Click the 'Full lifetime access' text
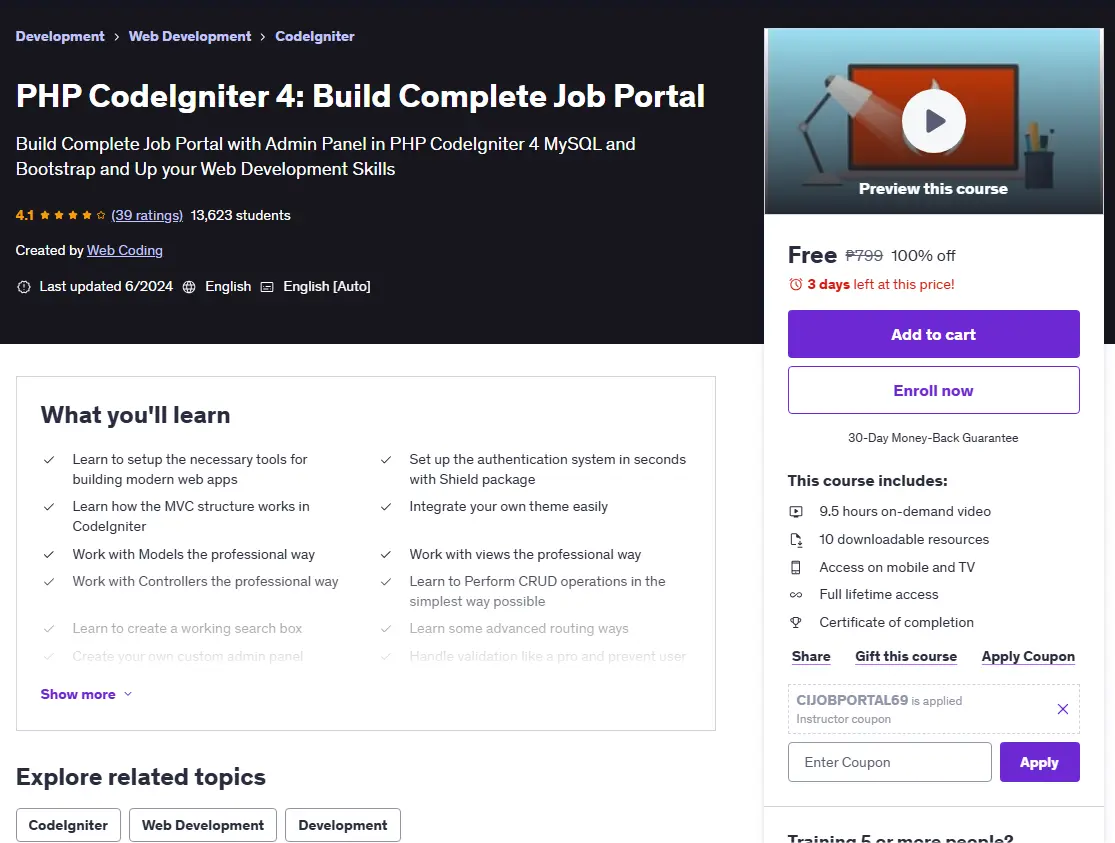Image resolution: width=1115 pixels, height=843 pixels. (x=878, y=595)
